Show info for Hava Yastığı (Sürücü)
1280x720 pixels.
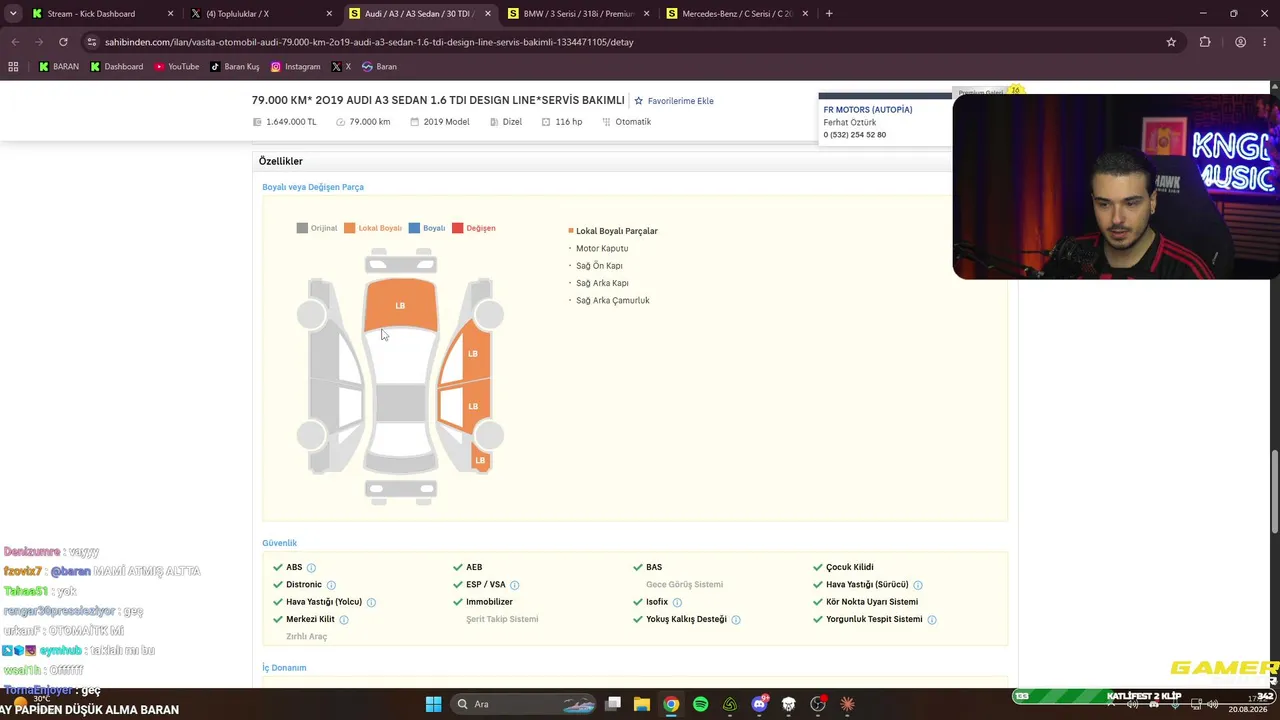point(917,585)
